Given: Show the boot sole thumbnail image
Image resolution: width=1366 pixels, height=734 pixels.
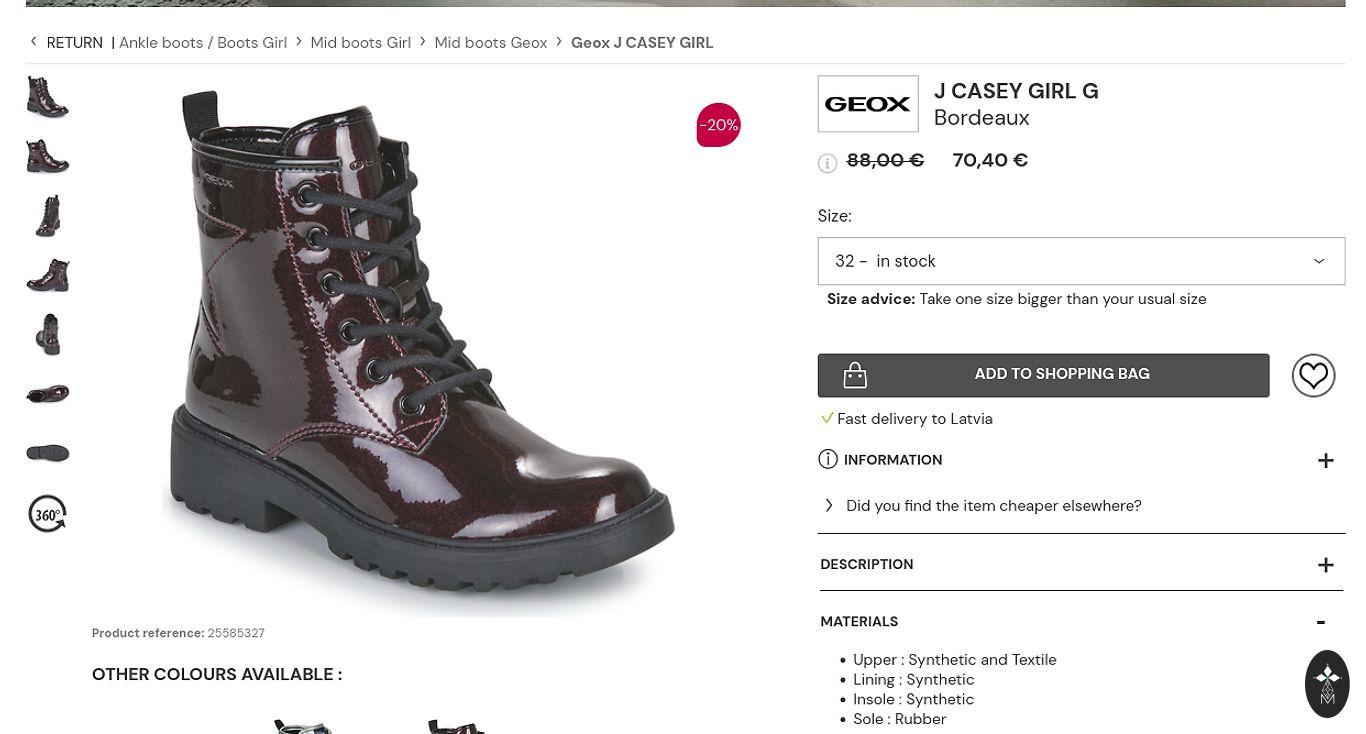Looking at the screenshot, I should 47,453.
